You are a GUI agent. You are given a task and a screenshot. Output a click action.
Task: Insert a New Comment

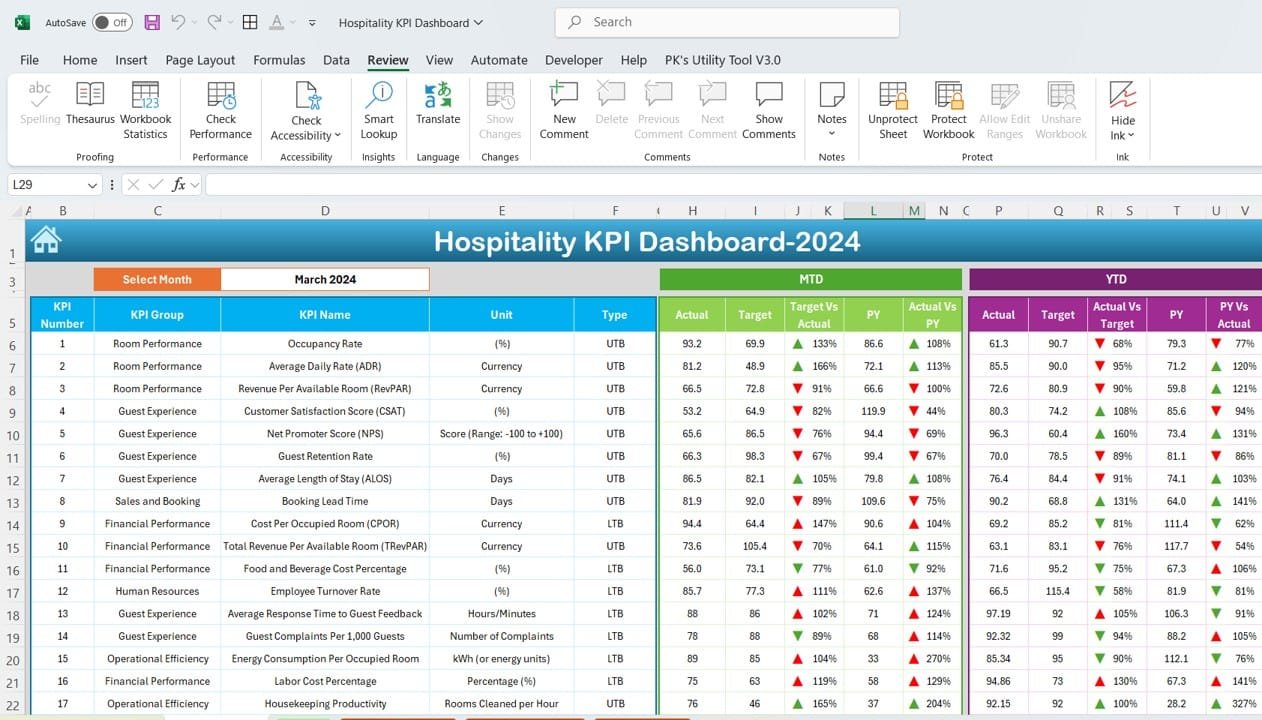(x=563, y=108)
